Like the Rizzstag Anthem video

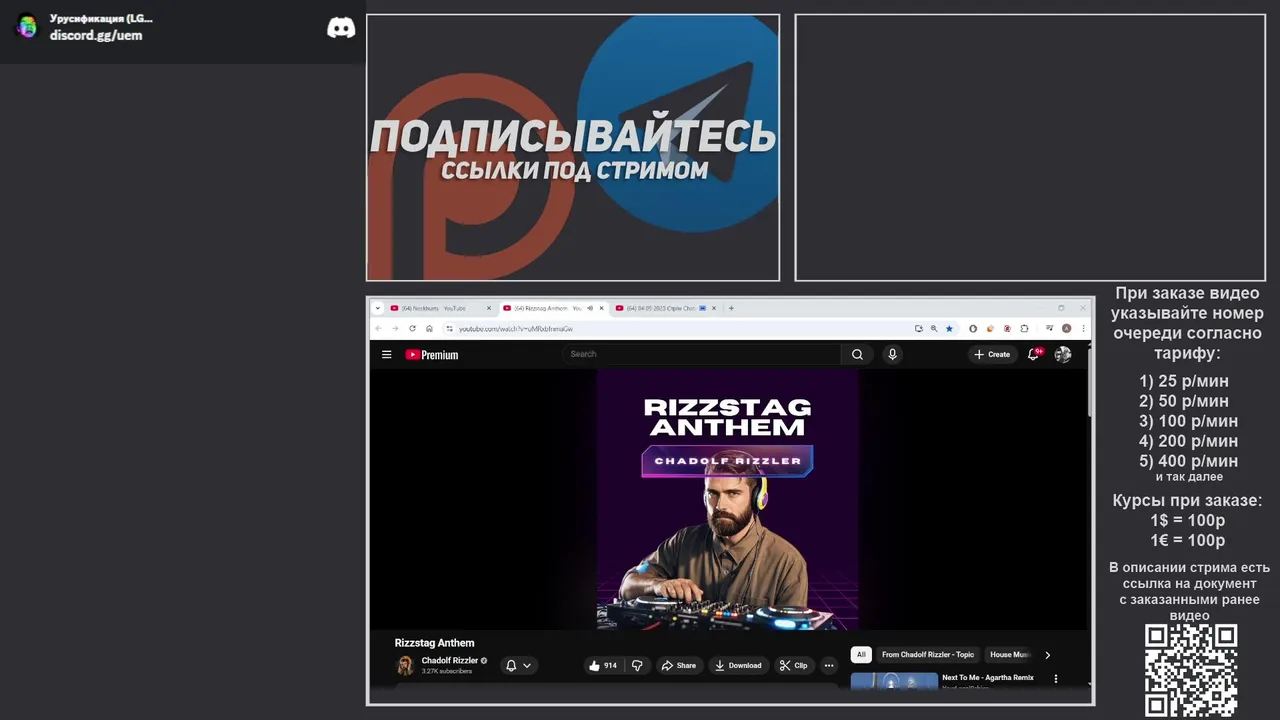[x=603, y=665]
